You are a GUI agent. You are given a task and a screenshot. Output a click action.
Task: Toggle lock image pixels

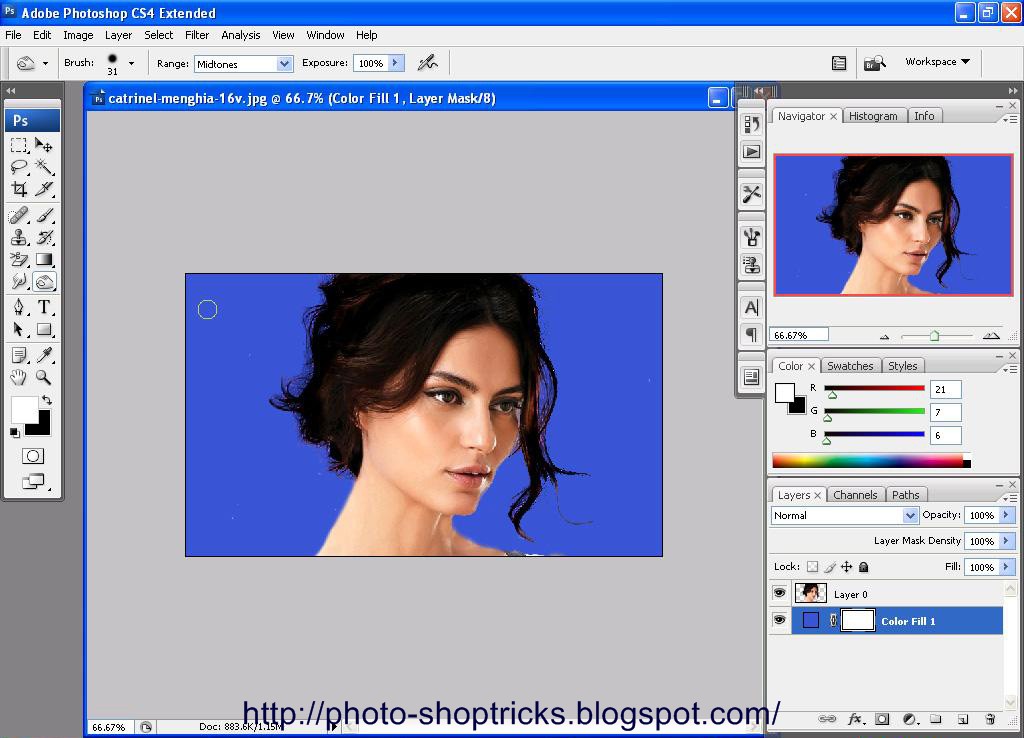pos(829,567)
